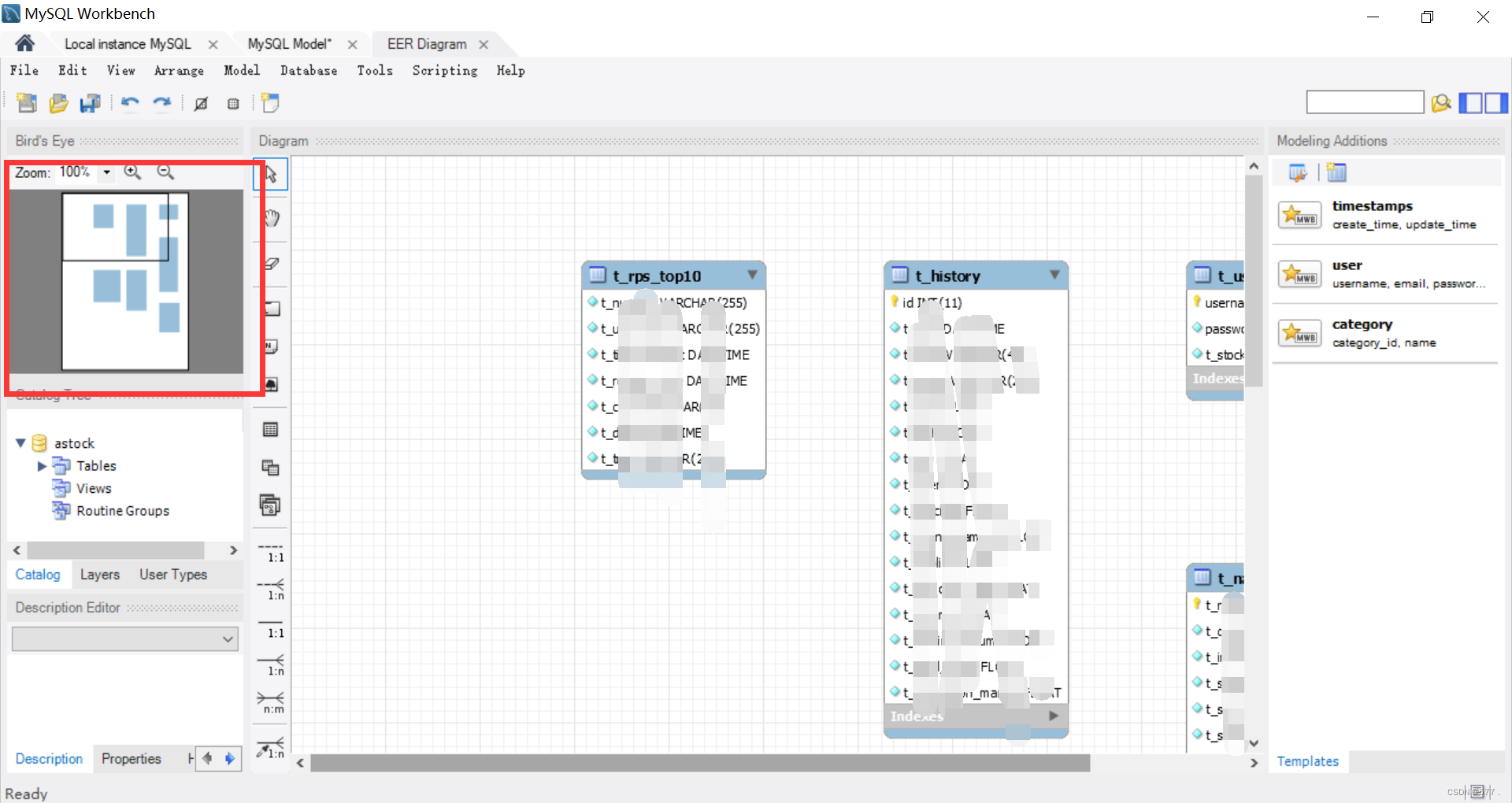
Task: Redo the last undone action
Action: point(161,103)
